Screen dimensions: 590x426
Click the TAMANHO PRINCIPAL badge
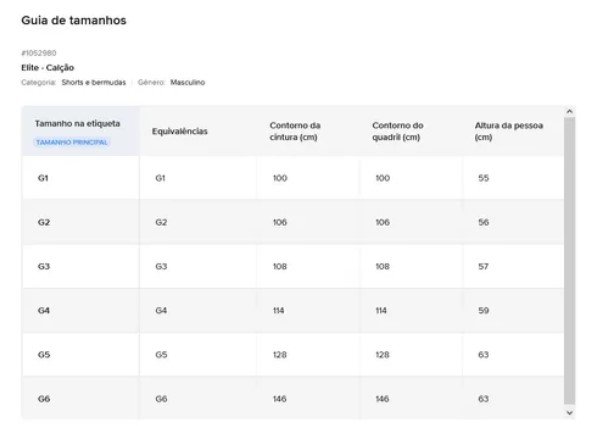72,142
